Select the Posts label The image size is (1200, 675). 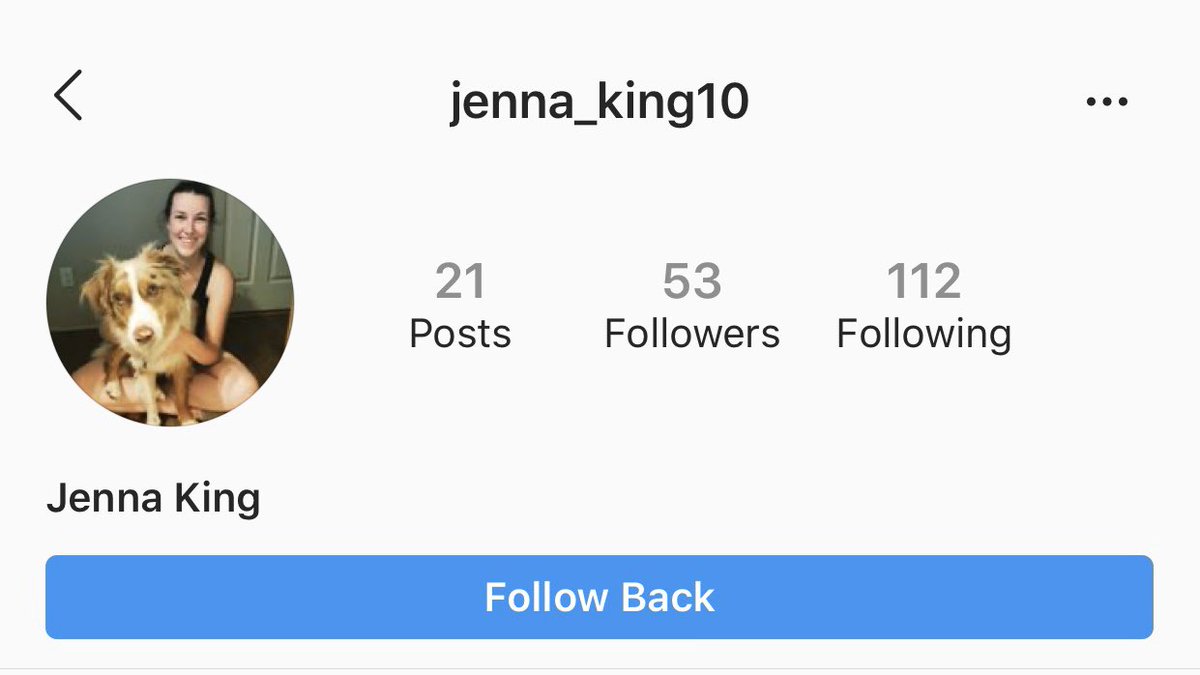(x=460, y=333)
